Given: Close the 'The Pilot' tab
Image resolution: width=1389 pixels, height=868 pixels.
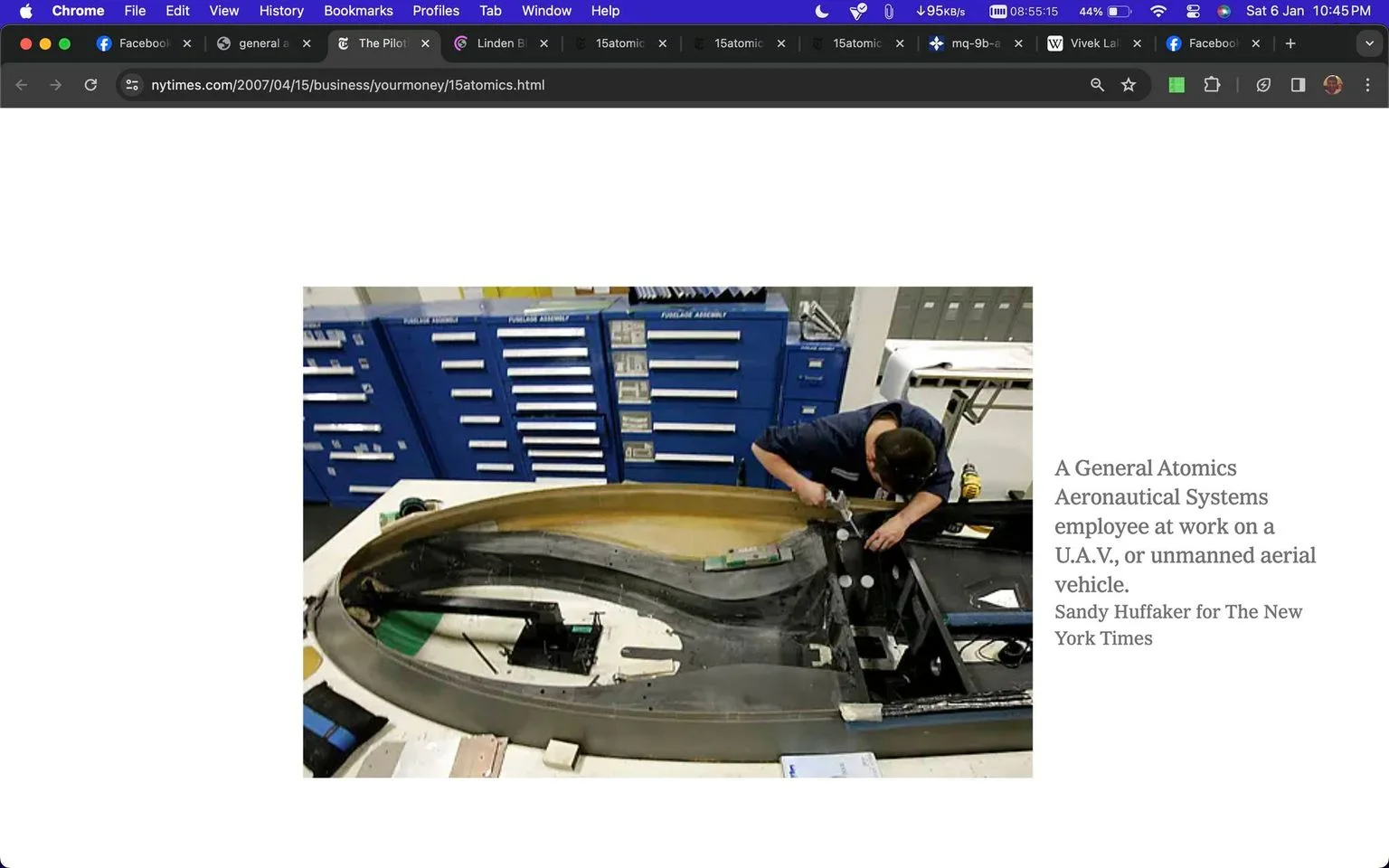Looking at the screenshot, I should click(x=425, y=43).
